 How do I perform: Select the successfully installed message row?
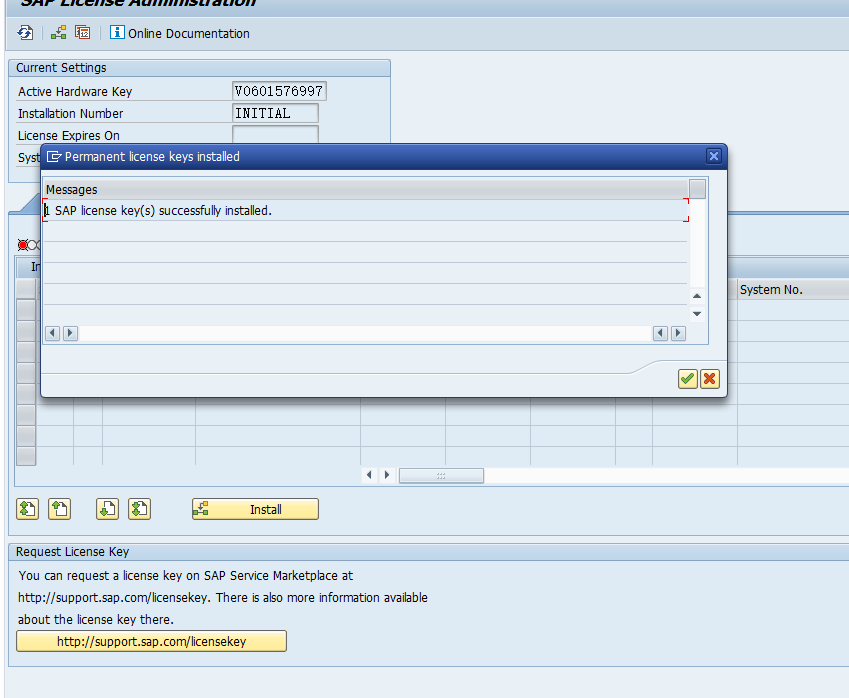coord(365,210)
